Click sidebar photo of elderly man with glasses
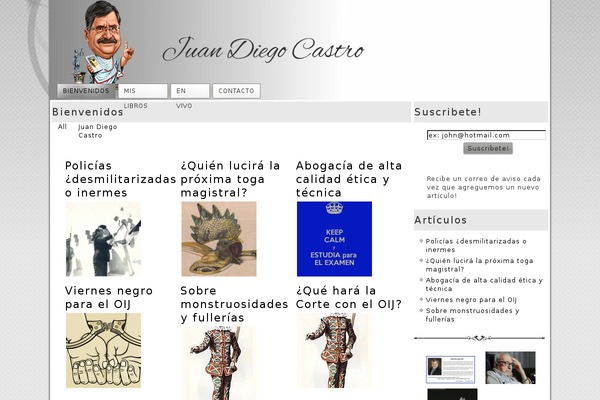The width and height of the screenshot is (600, 400). coord(510,368)
